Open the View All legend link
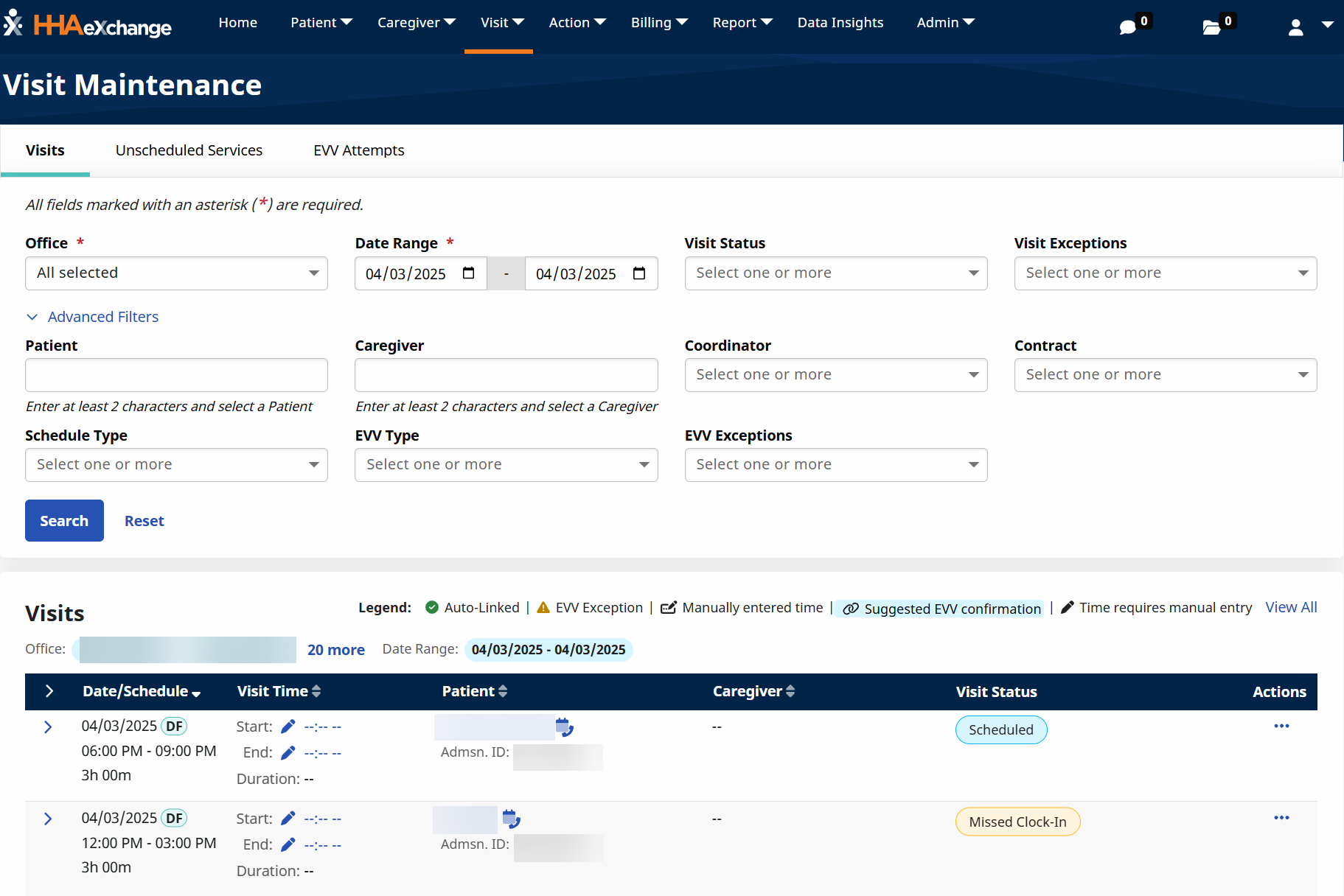Screen dimensions: 1344x896 1291,607
